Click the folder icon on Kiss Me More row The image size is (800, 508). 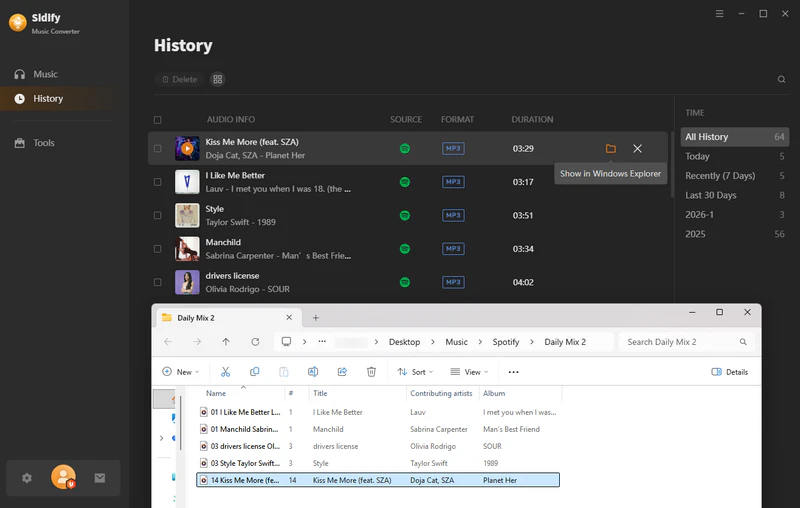coord(610,149)
